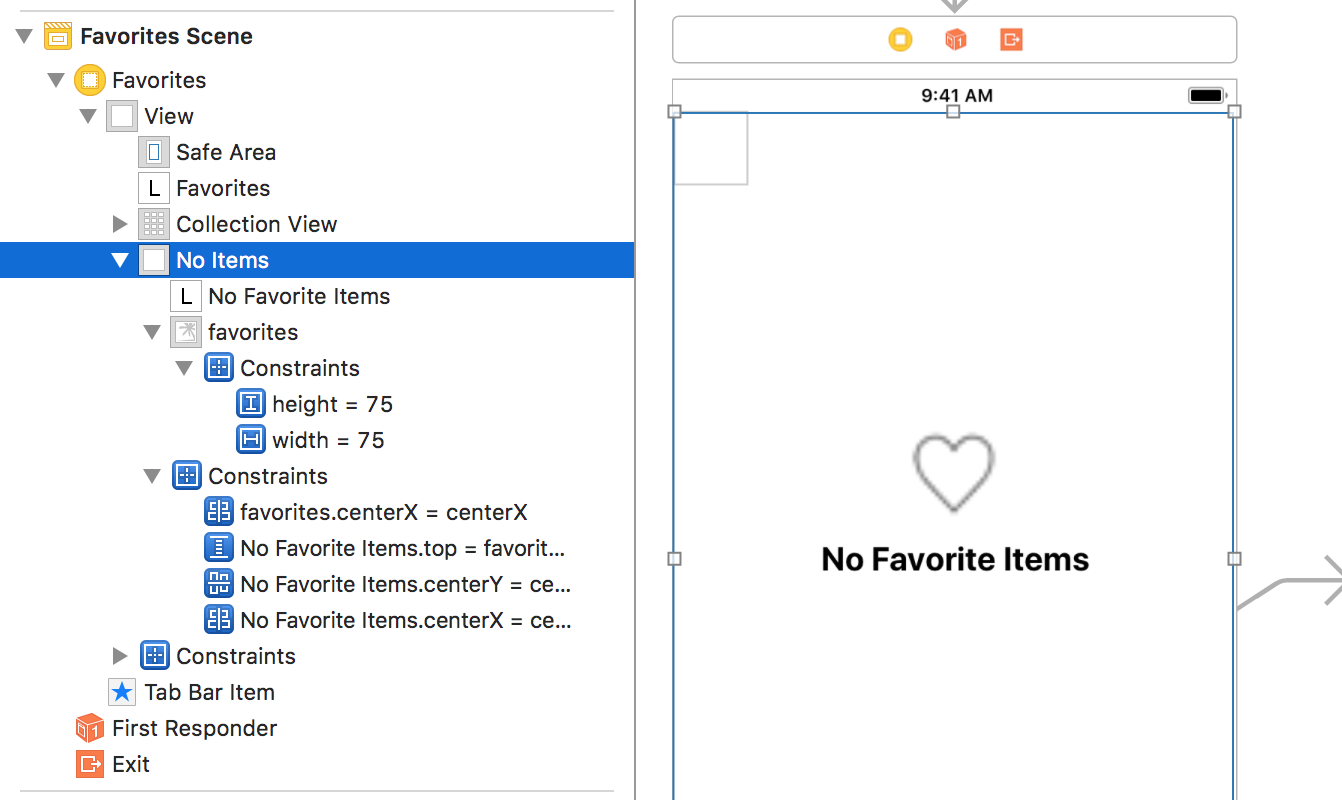Screen dimensions: 1342x800
Task: Click the Exit icon in scene dock
Action: point(1011,40)
